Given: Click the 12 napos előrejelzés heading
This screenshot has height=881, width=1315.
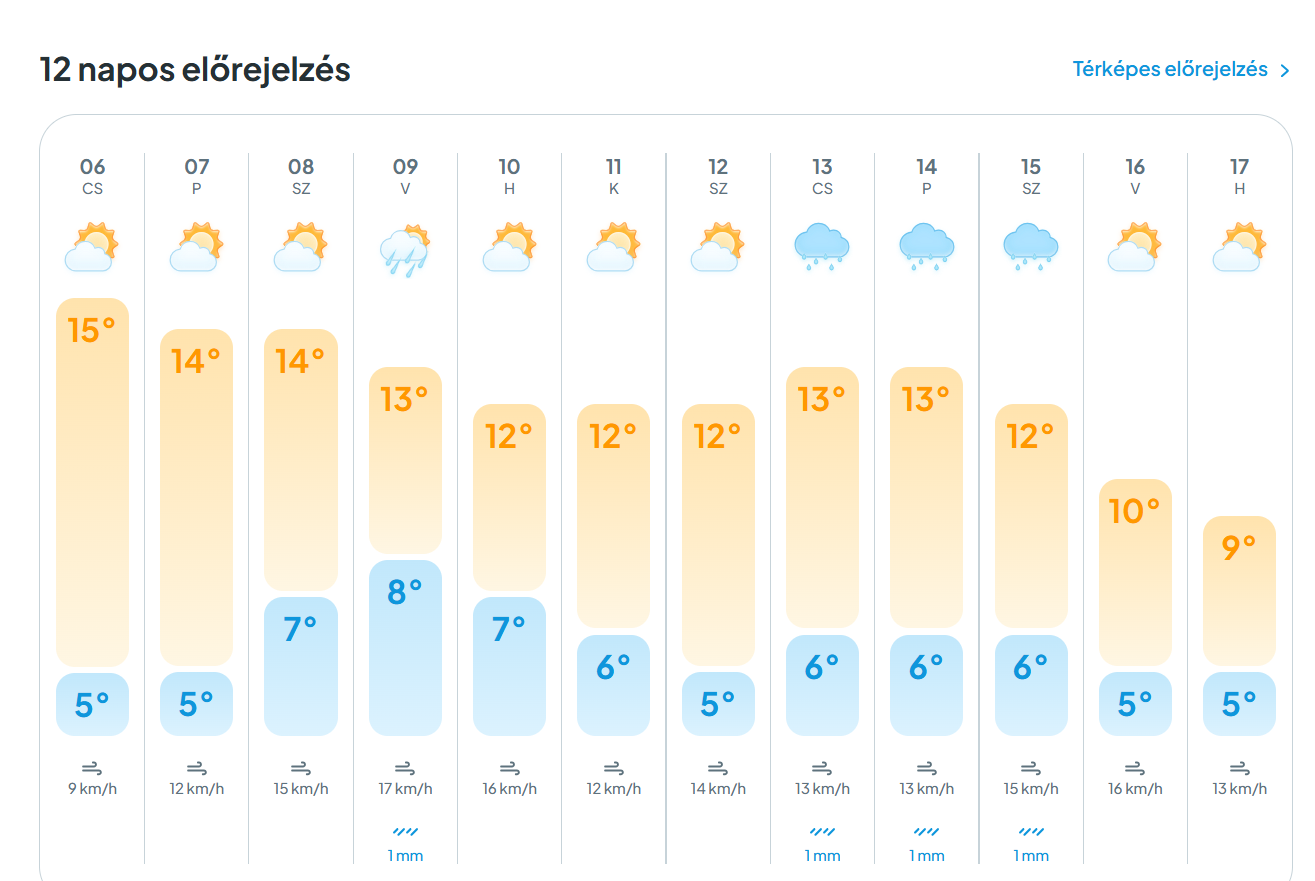Looking at the screenshot, I should point(195,70).
